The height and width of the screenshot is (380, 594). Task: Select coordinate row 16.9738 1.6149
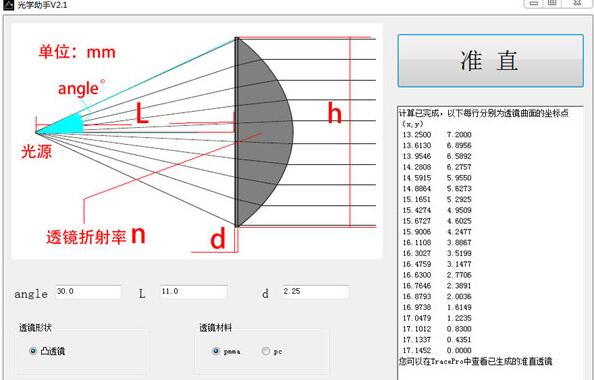(x=437, y=307)
